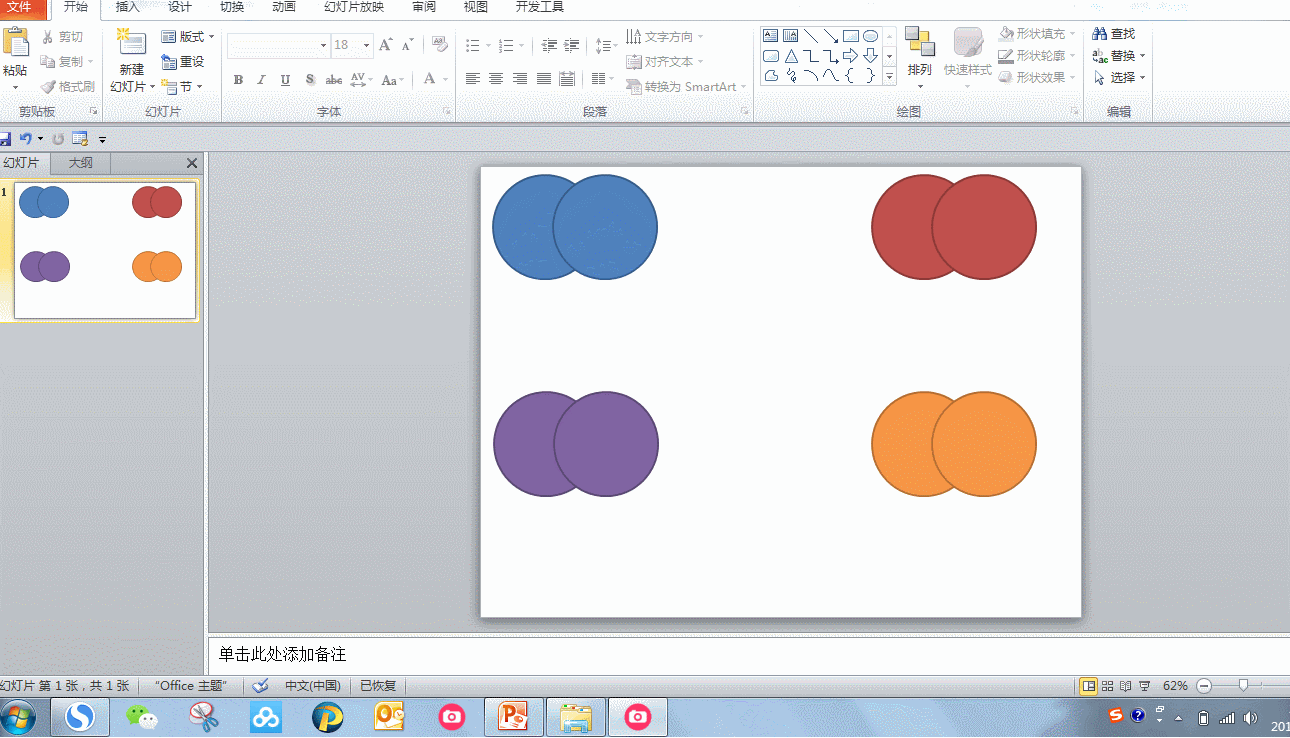Expand the Select (选择) dropdown menu

point(1121,78)
